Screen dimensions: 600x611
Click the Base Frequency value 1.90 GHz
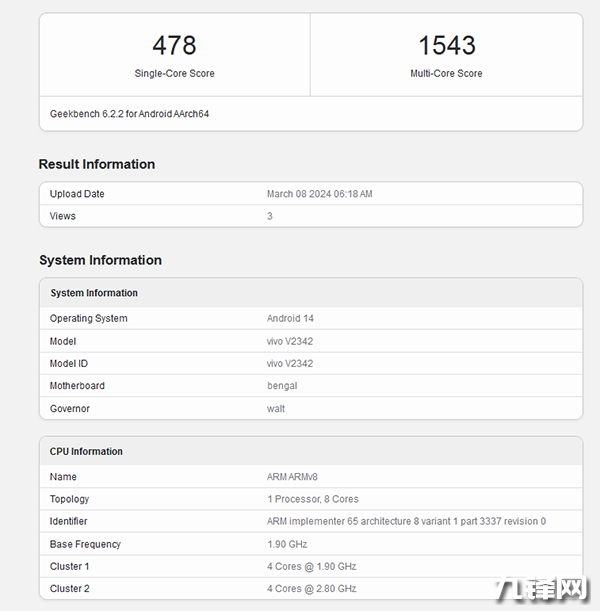287,544
